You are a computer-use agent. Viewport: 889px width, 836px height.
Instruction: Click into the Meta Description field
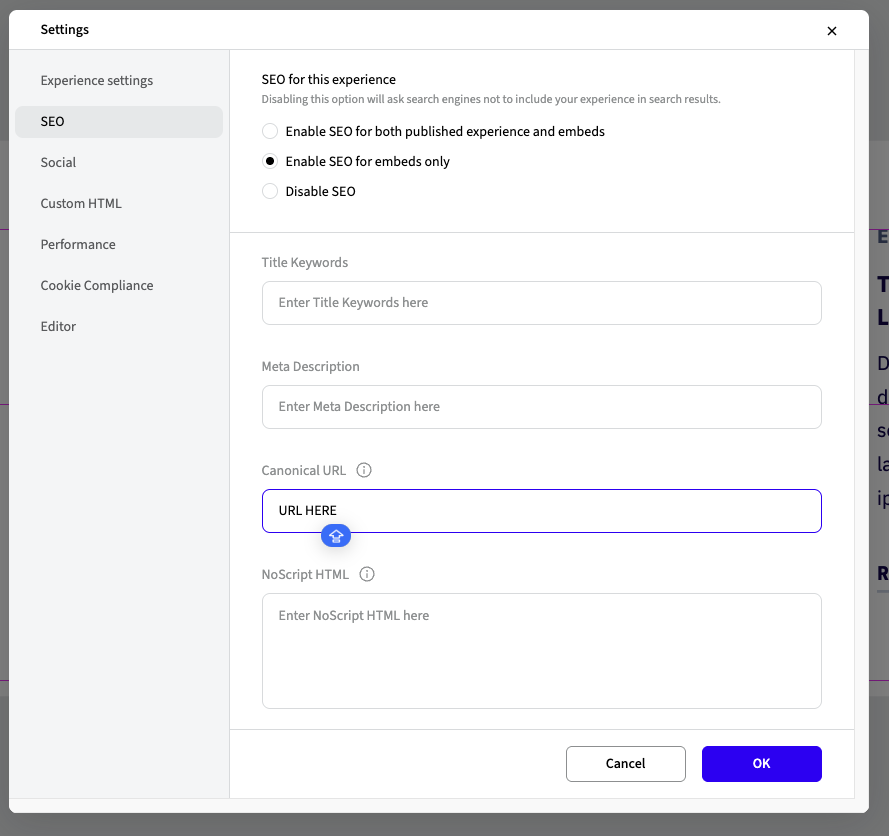pos(541,406)
